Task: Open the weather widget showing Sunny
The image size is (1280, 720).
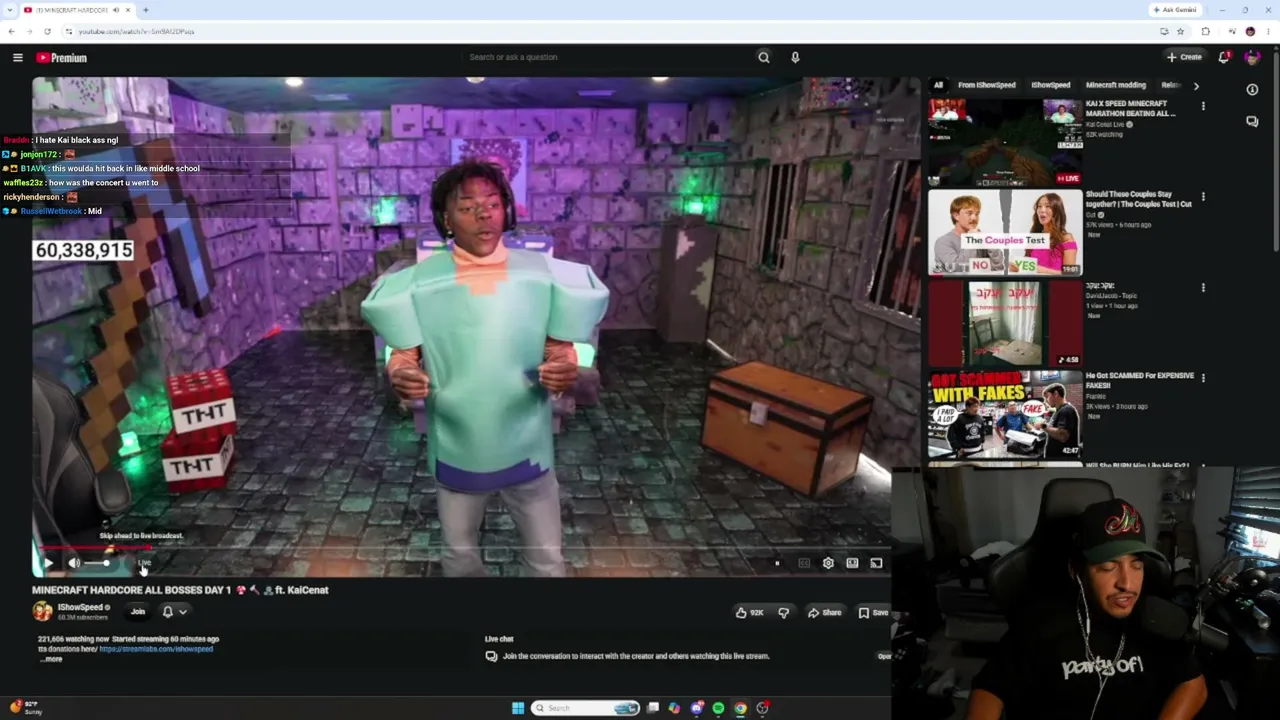Action: point(25,708)
